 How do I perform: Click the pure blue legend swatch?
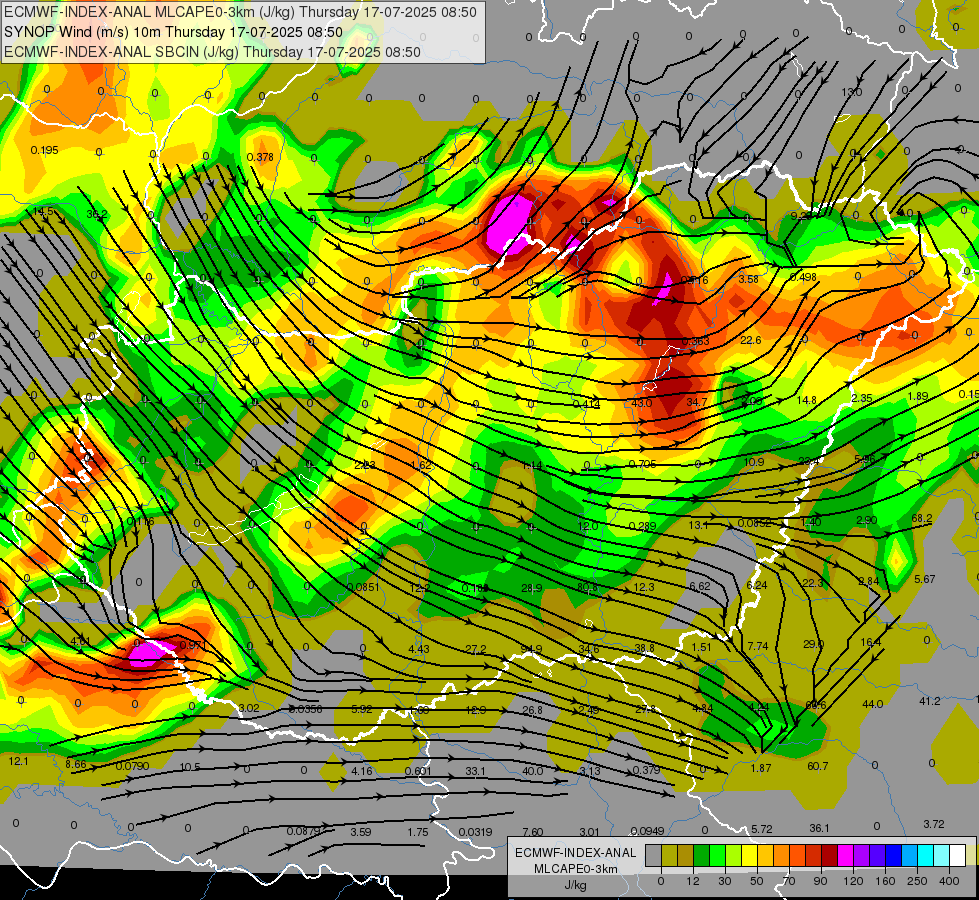pos(894,855)
